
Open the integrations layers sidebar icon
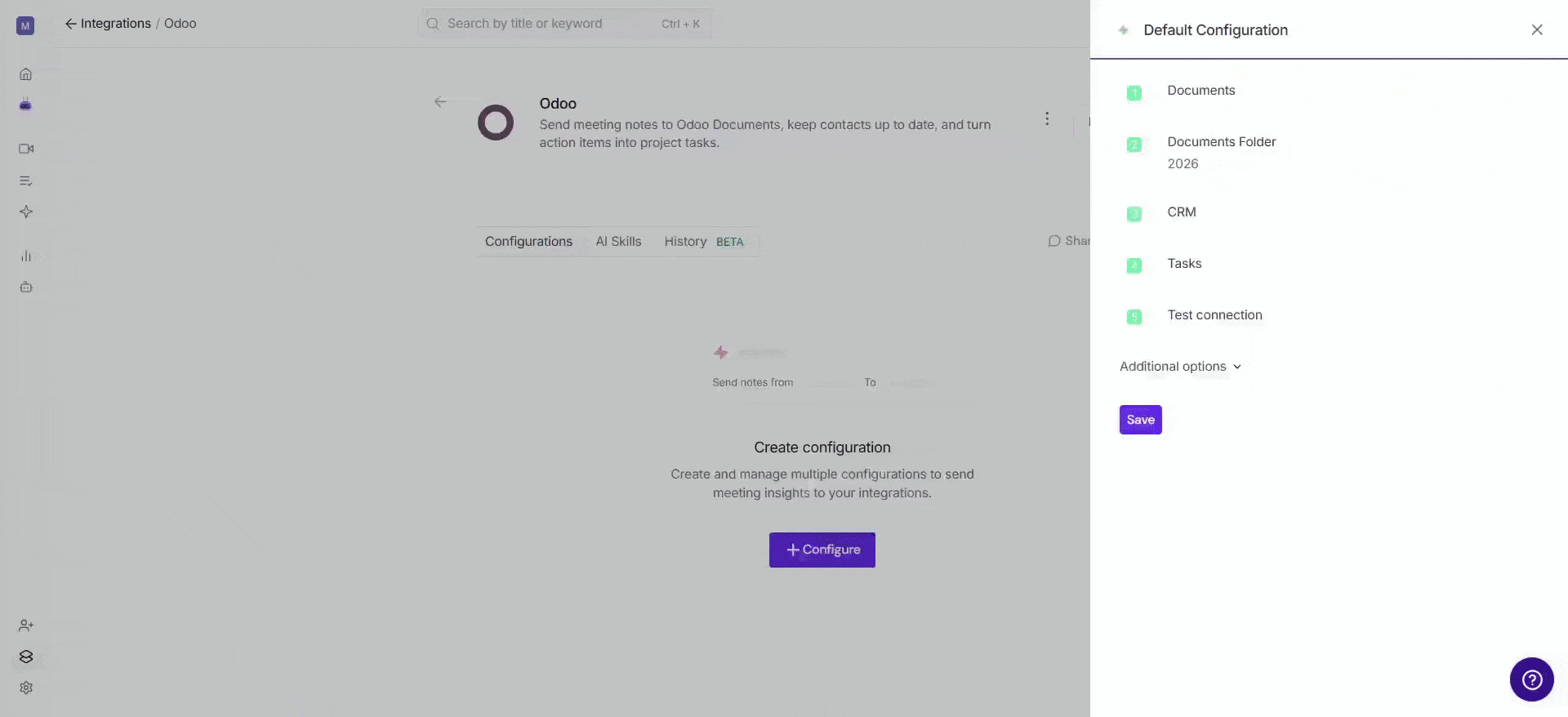(x=26, y=657)
